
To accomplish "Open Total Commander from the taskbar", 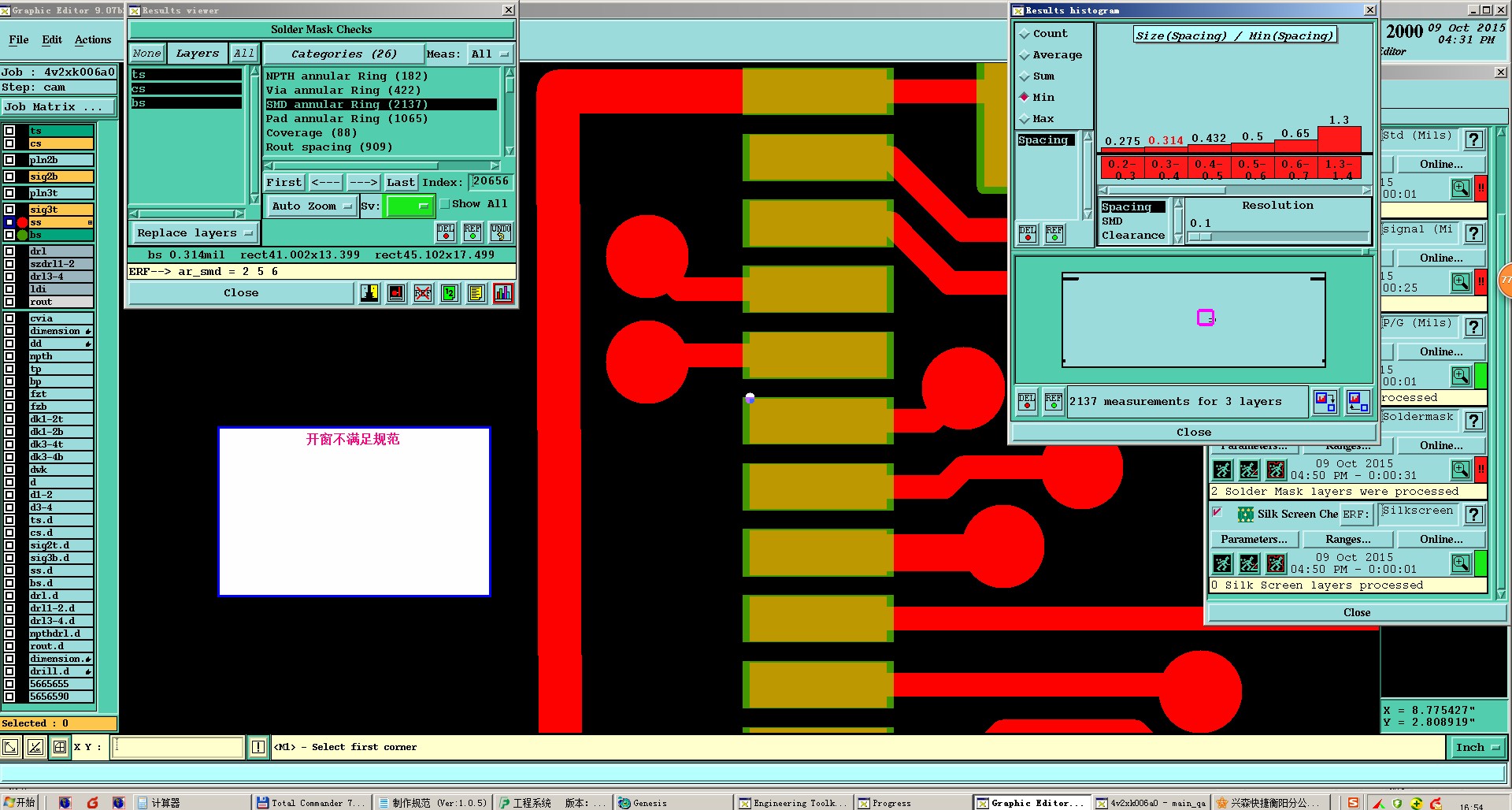I will pyautogui.click(x=311, y=803).
